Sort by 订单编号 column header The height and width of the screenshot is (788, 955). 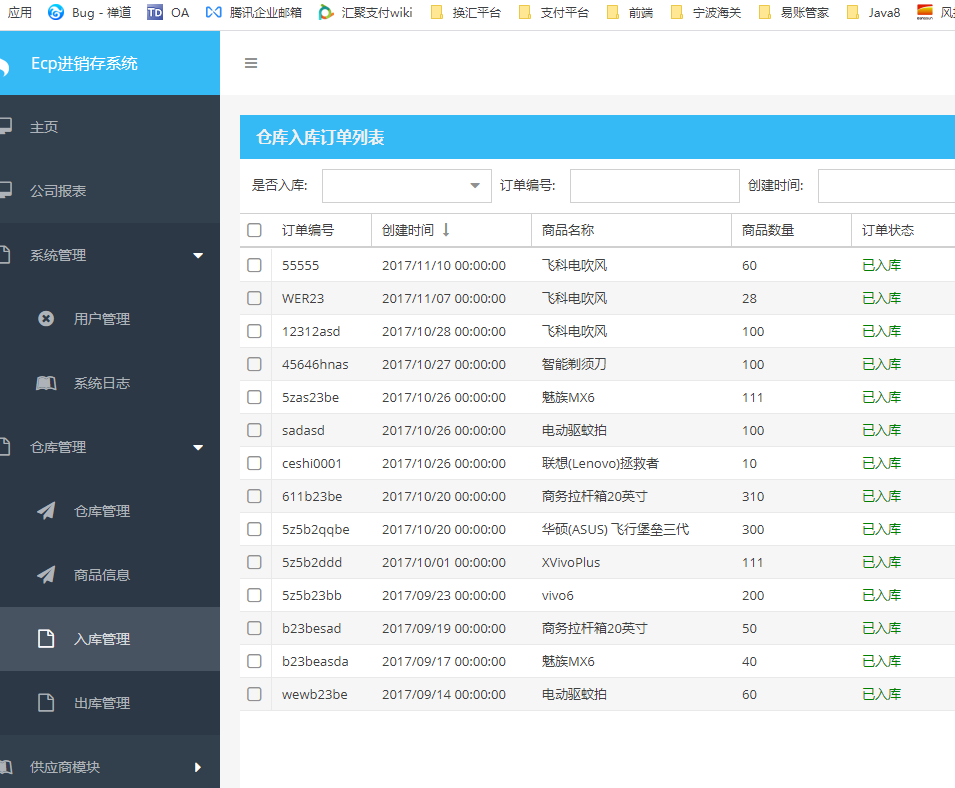pos(308,230)
